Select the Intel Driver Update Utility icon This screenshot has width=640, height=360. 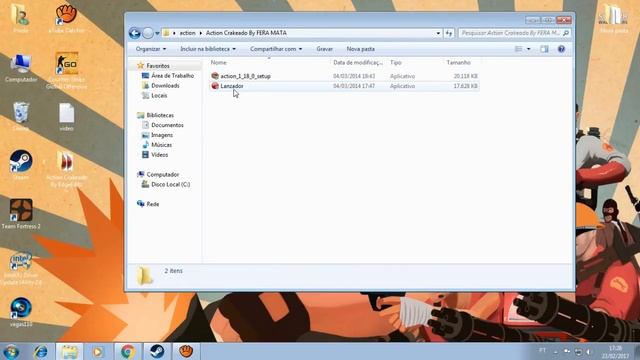[x=21, y=268]
